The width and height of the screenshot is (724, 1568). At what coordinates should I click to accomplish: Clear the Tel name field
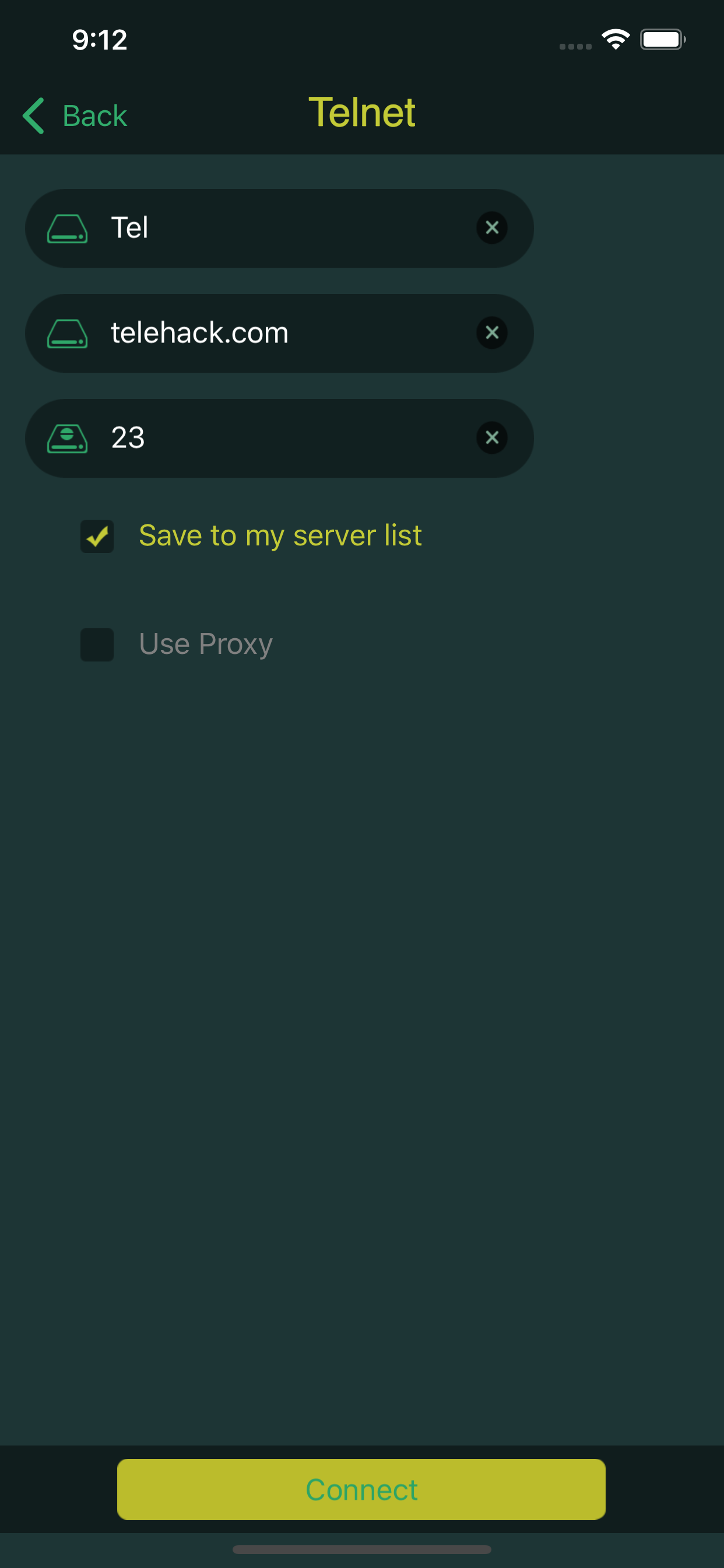click(492, 228)
